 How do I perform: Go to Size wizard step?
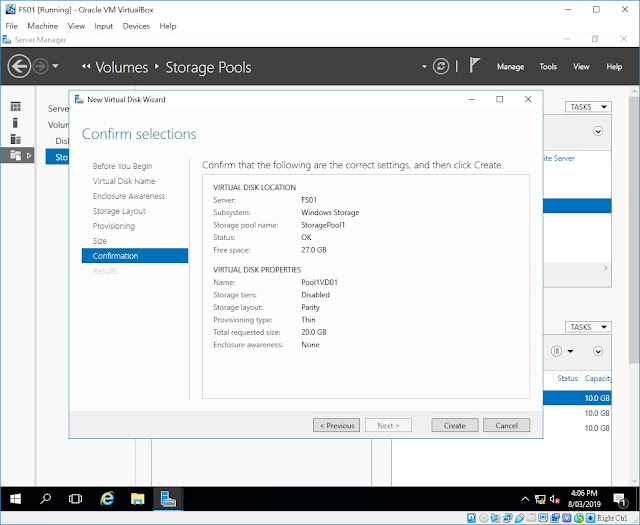click(100, 241)
